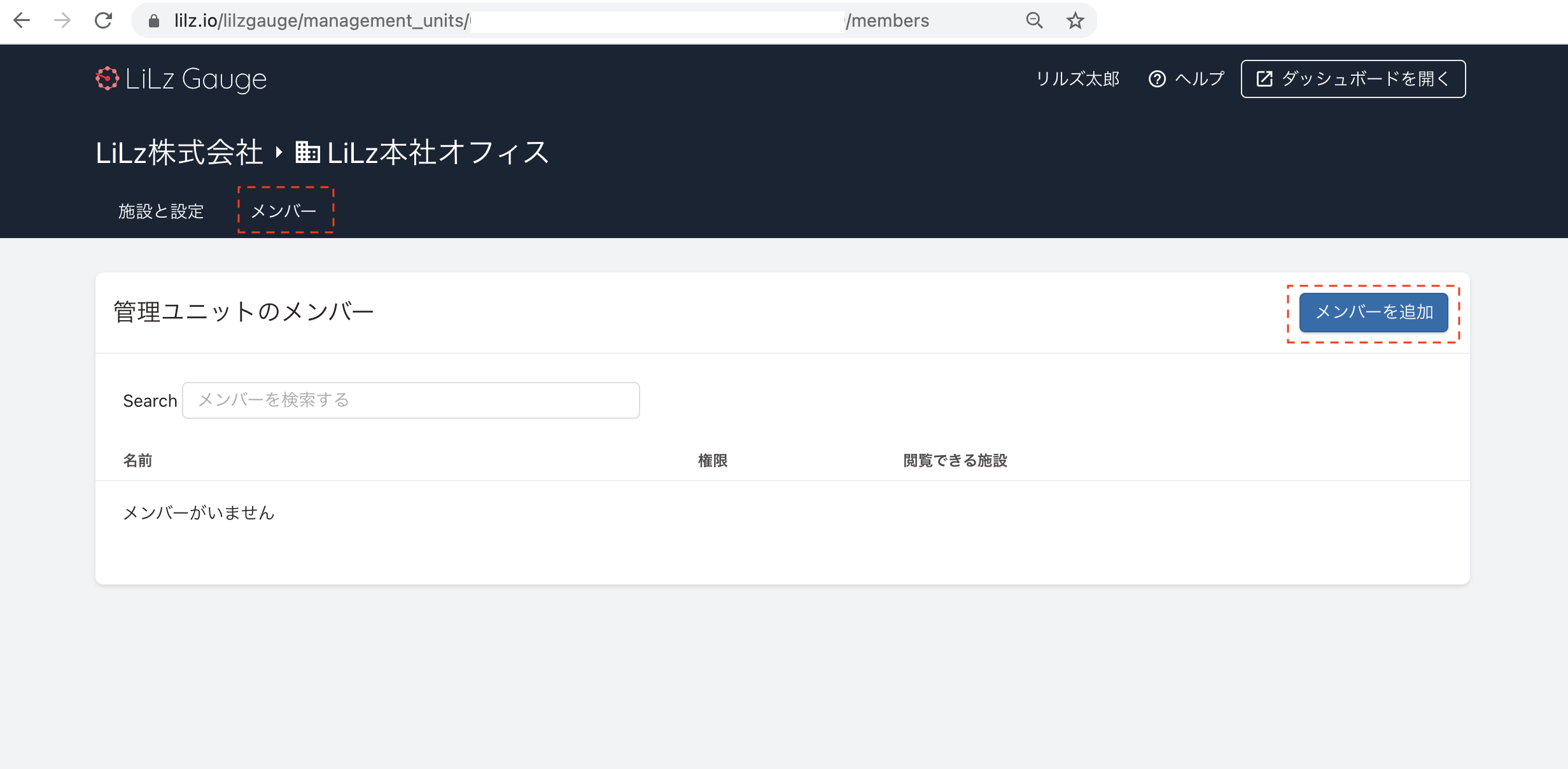Switch to the 施設と設定 tab
The image size is (1568, 769).
[161, 211]
